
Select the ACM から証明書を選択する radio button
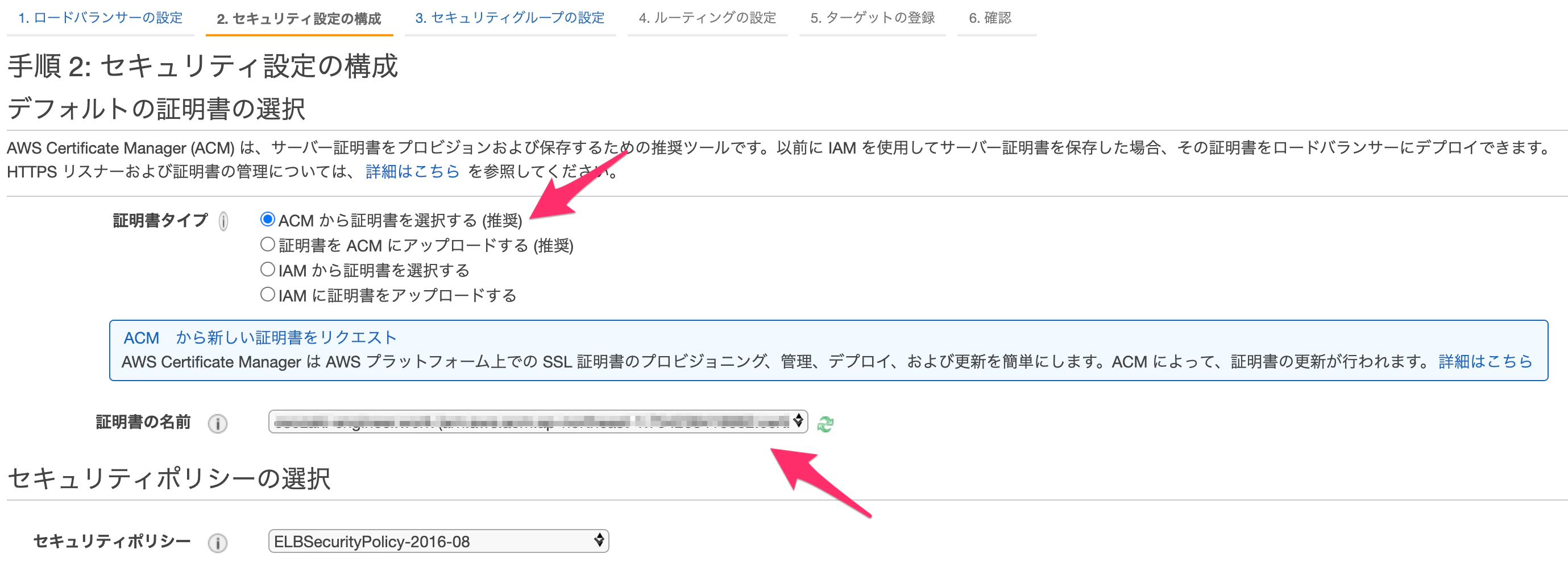[x=267, y=220]
